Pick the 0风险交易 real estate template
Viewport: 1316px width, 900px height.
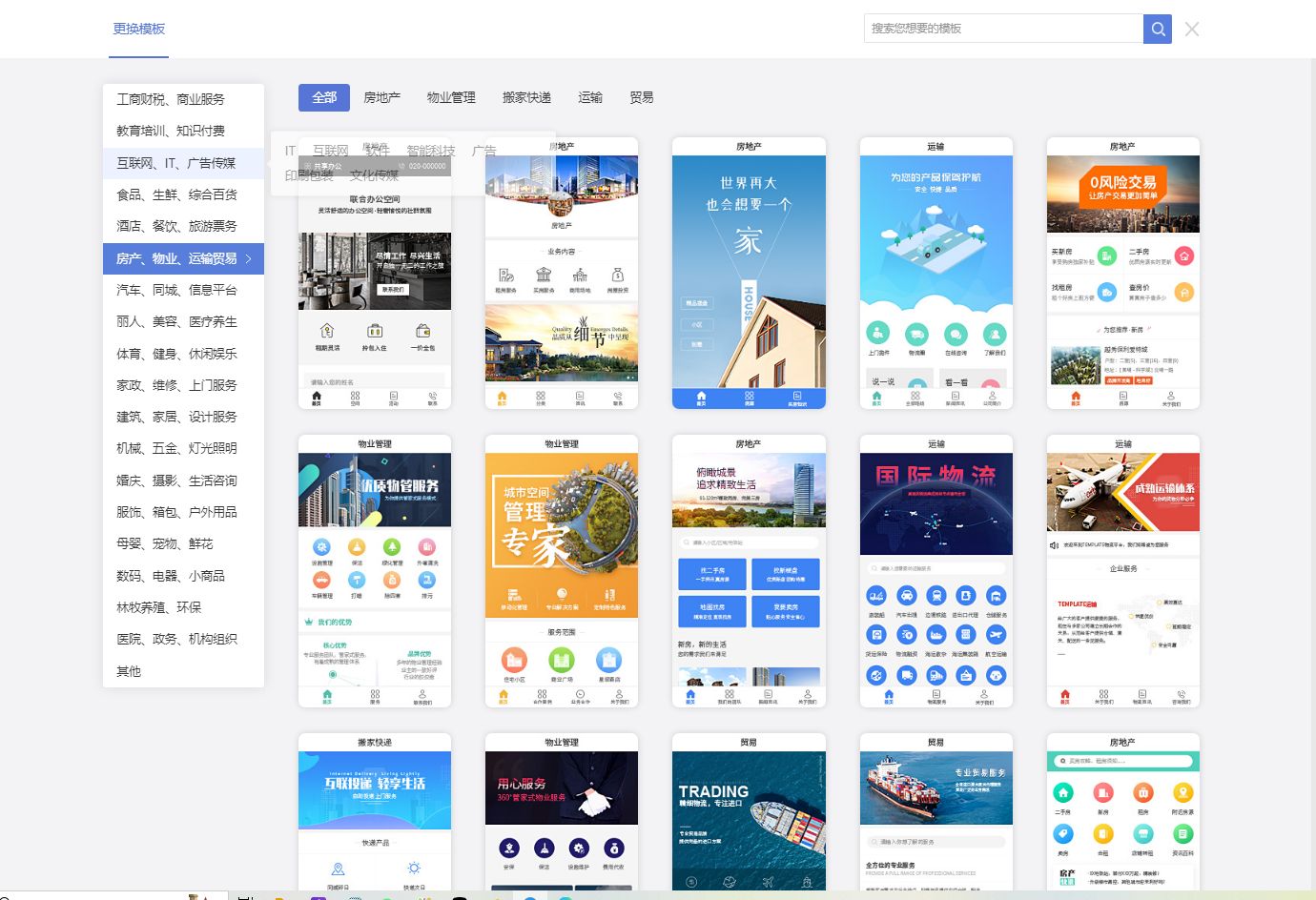[1123, 274]
